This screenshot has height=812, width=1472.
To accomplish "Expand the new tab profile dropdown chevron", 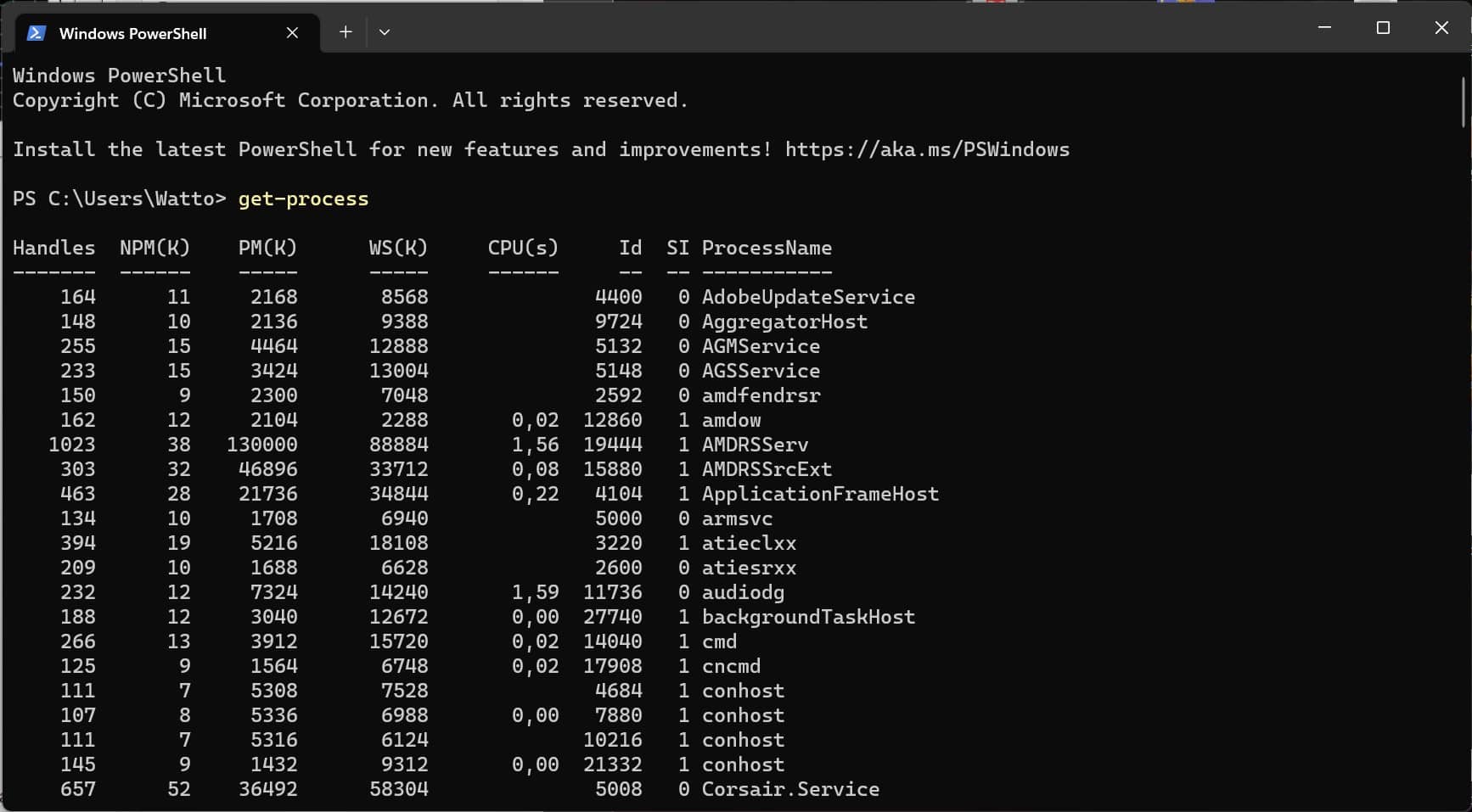I will point(385,32).
